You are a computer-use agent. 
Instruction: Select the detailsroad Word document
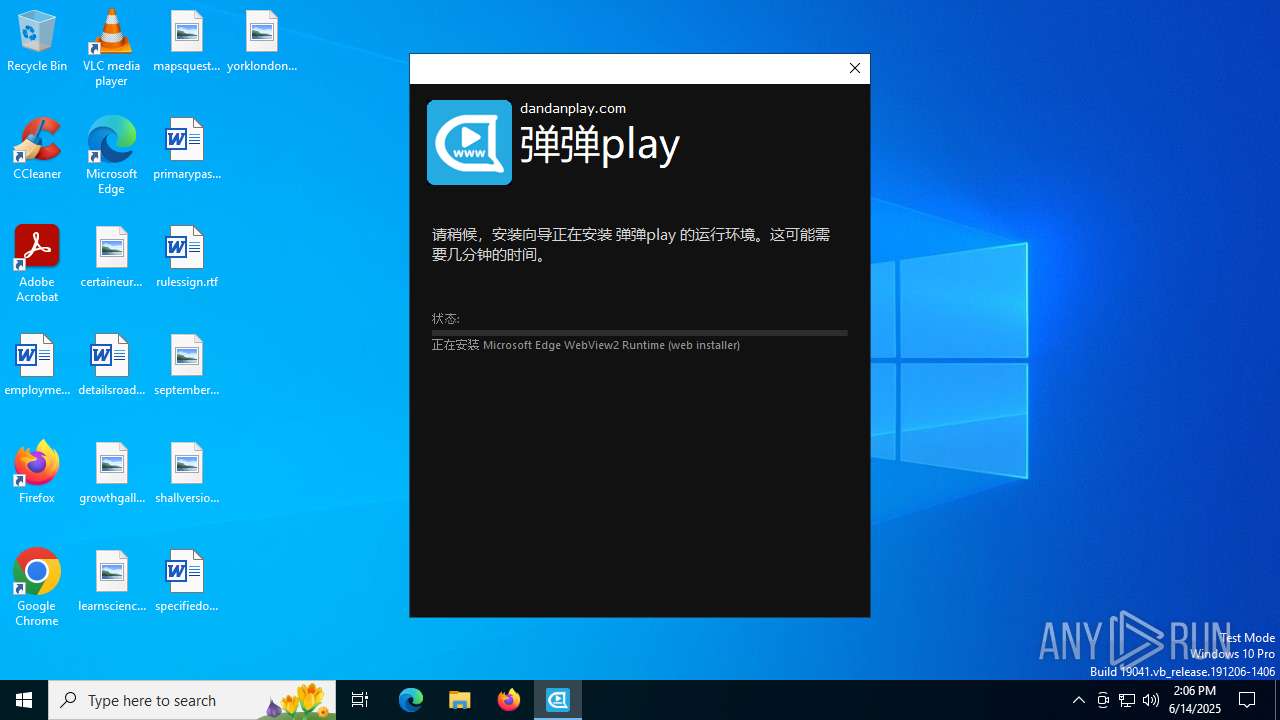[111, 366]
